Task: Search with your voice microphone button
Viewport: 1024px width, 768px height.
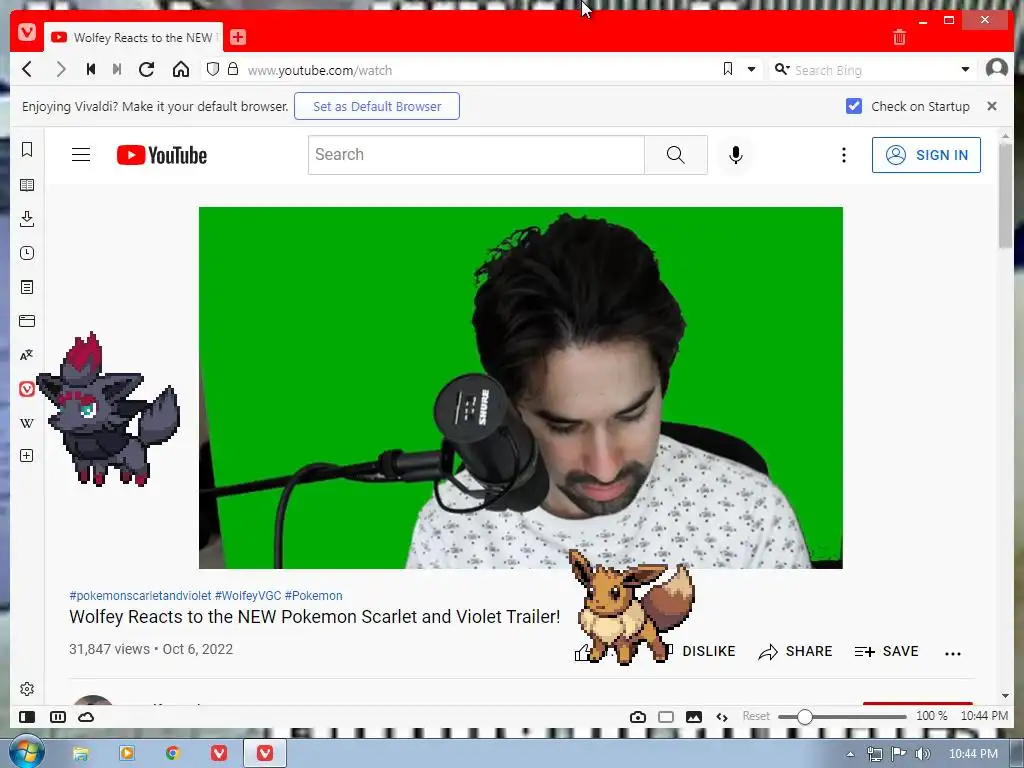Action: (x=736, y=155)
